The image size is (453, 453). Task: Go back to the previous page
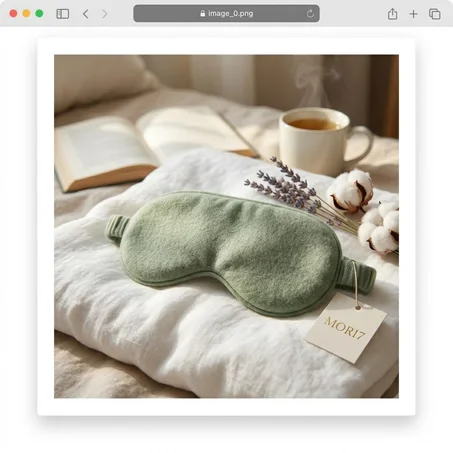(86, 14)
